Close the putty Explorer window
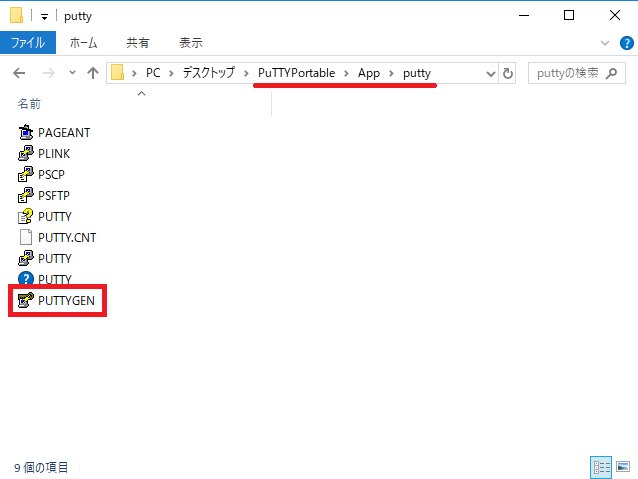Viewport: 638px width, 479px height. (615, 15)
